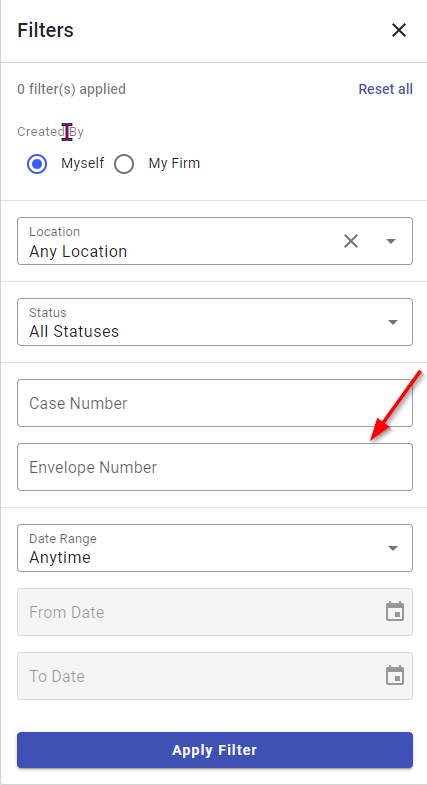Image resolution: width=427 pixels, height=785 pixels.
Task: Click Reset all link
Action: pos(385,89)
